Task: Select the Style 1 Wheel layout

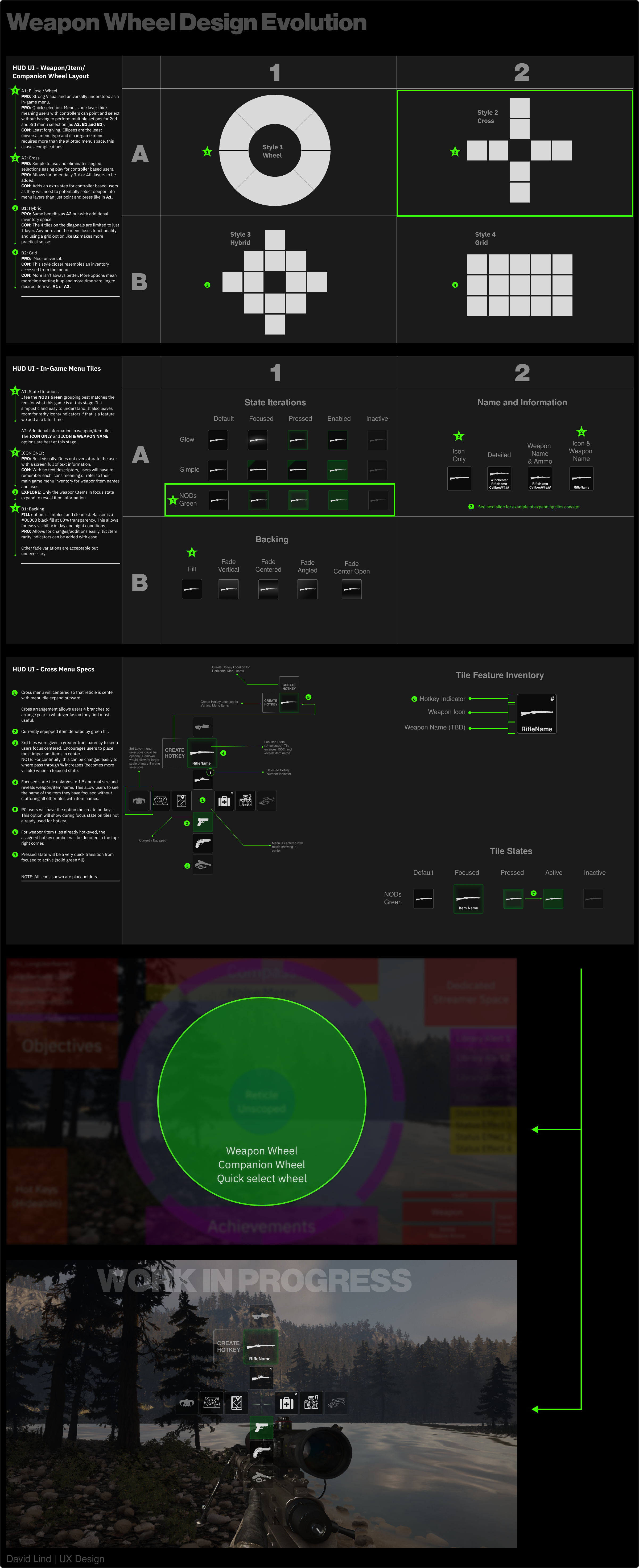Action: tap(275, 150)
